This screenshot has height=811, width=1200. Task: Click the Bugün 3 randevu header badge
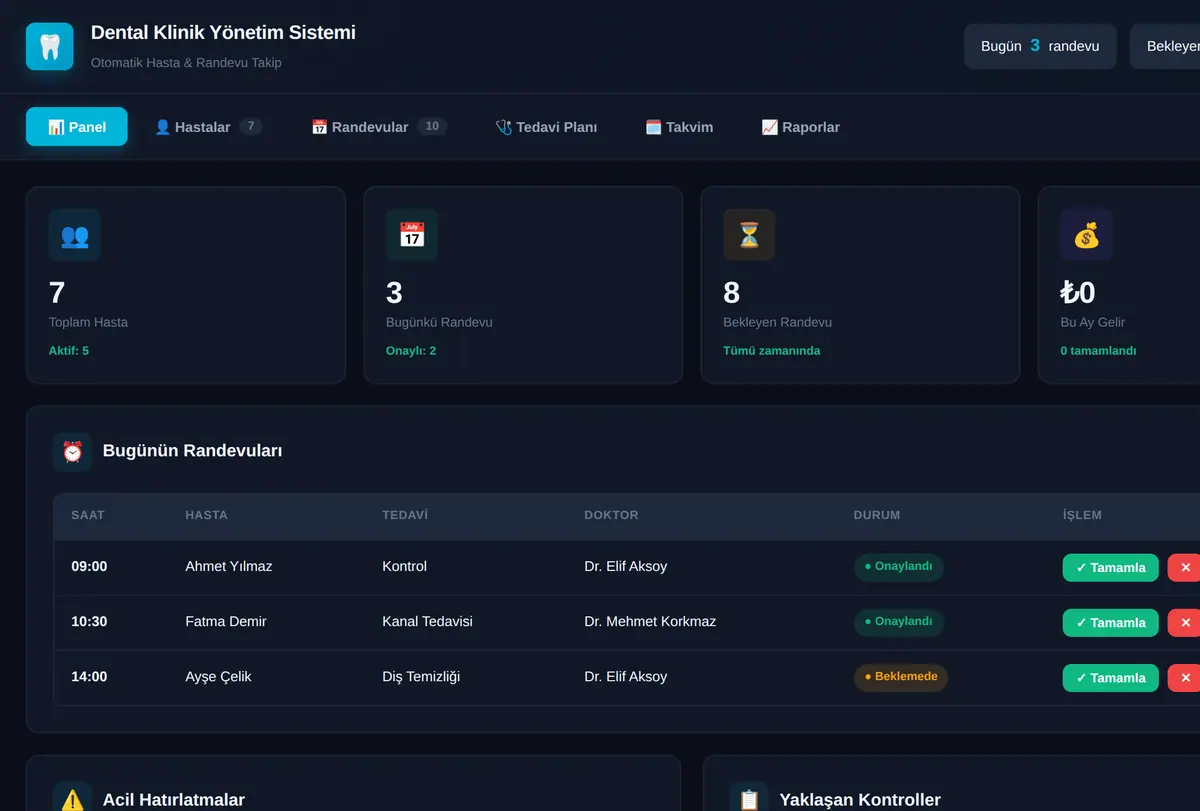[1040, 46]
